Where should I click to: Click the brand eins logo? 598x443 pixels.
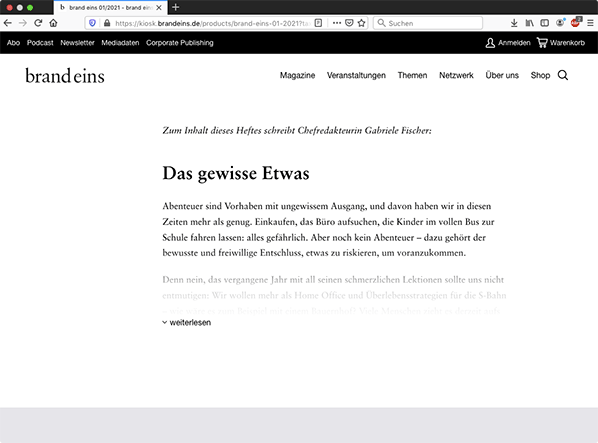(x=65, y=75)
